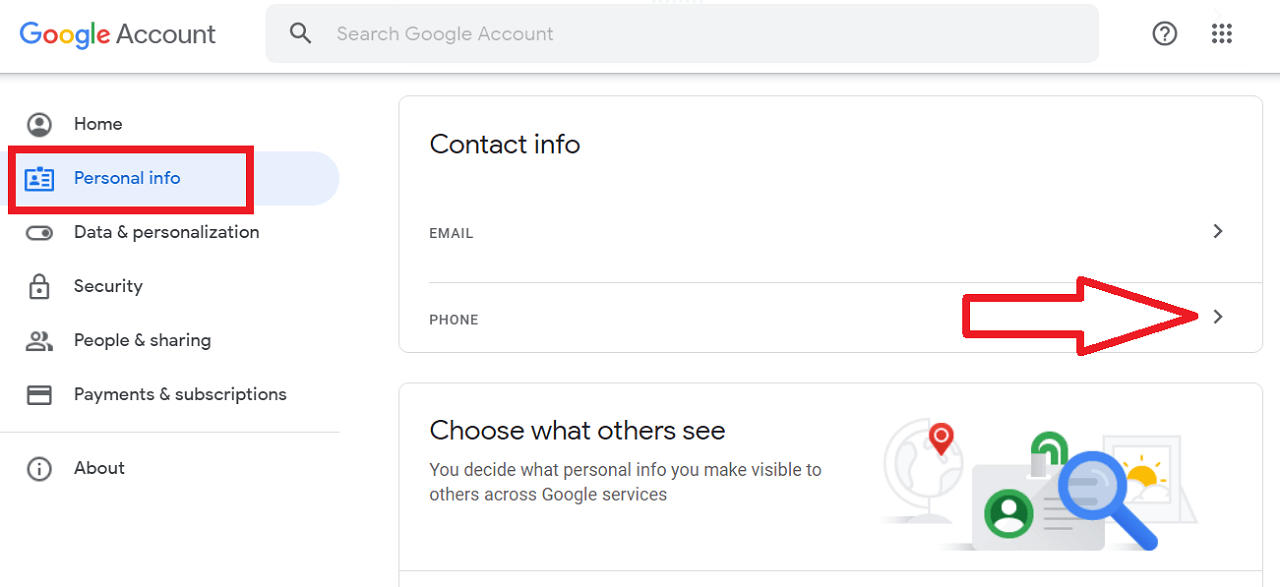This screenshot has width=1280, height=587.
Task: Click the Payments credit card icon
Action: [x=39, y=395]
